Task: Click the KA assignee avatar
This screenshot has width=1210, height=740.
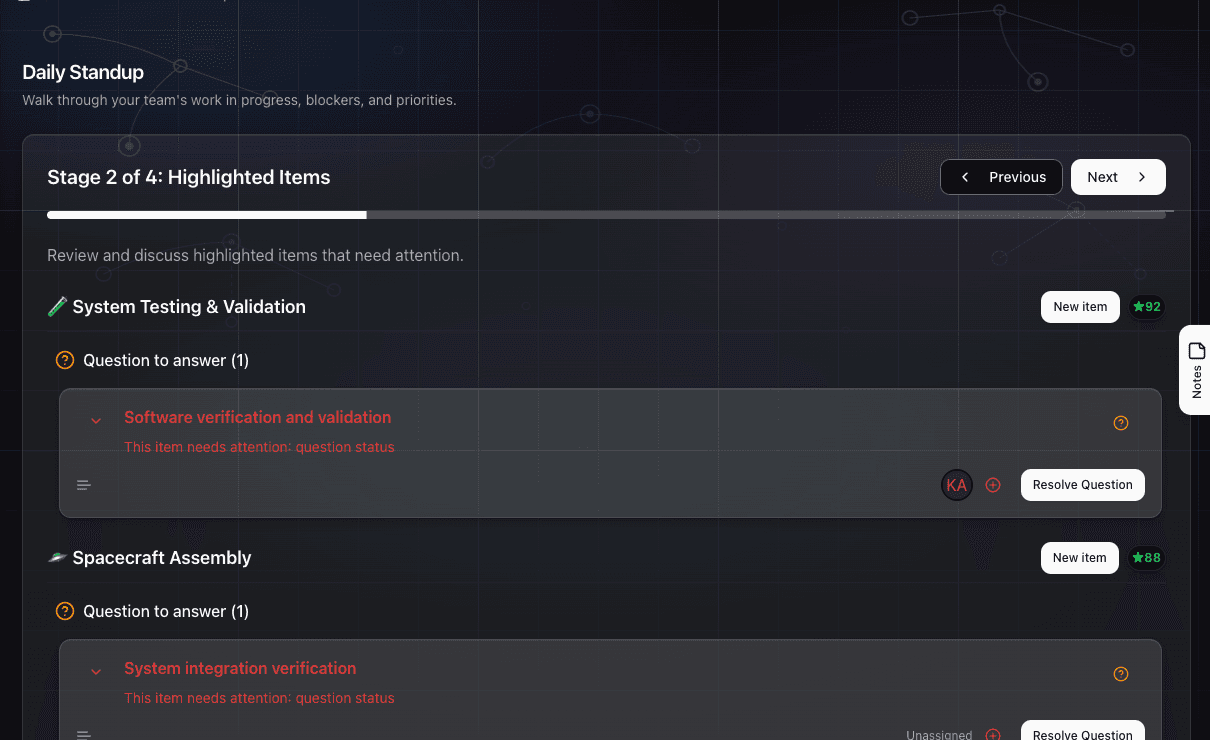Action: (956, 485)
